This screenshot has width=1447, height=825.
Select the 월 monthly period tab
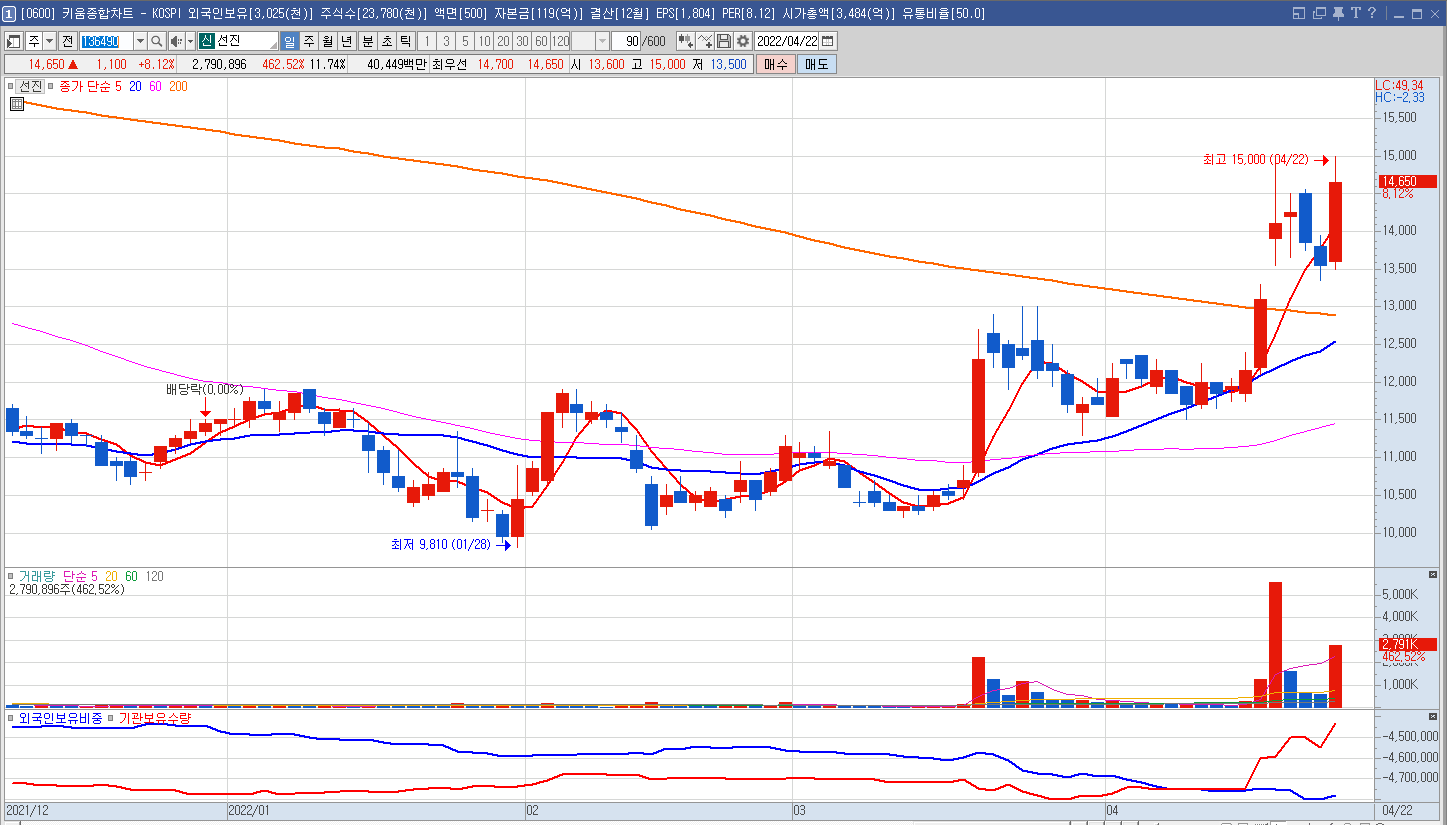click(327, 41)
